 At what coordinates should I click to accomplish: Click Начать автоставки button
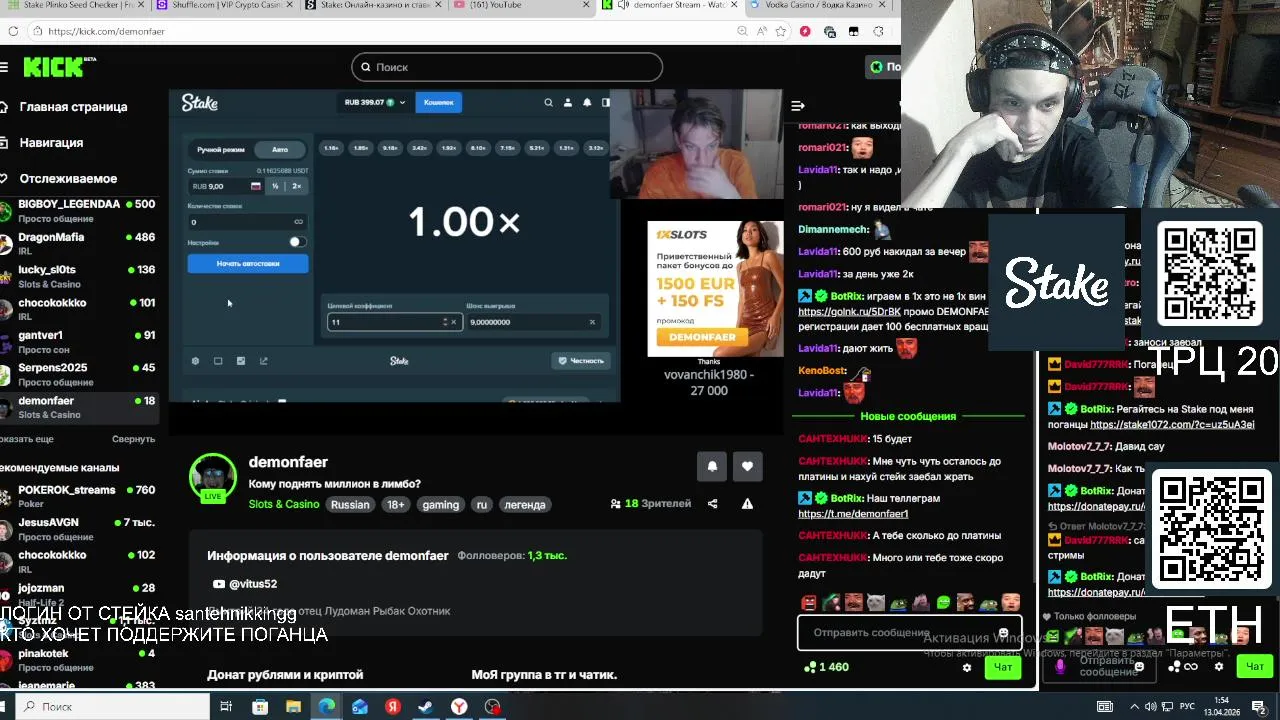point(248,263)
